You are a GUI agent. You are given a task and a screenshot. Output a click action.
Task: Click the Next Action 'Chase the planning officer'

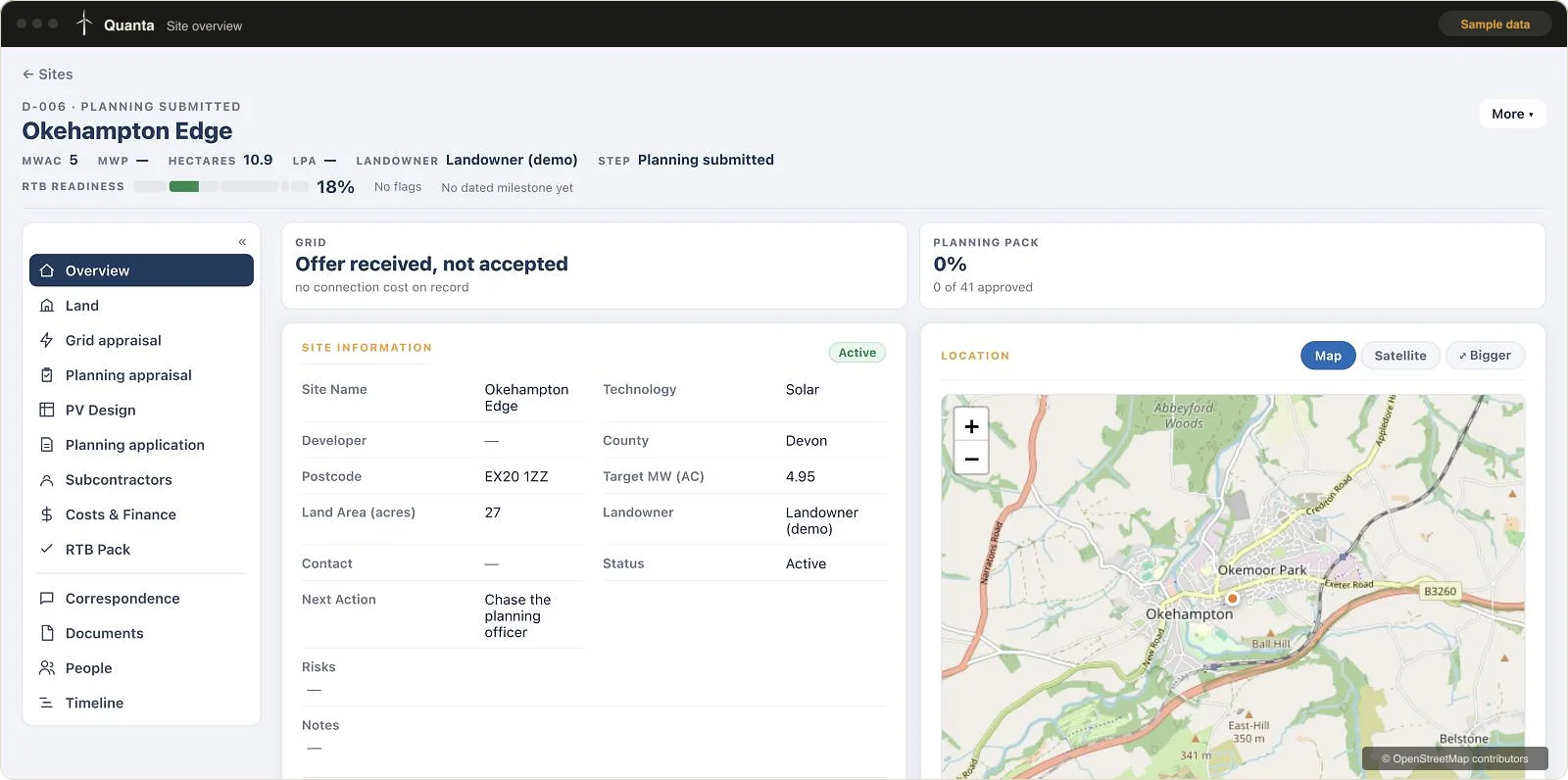[517, 616]
